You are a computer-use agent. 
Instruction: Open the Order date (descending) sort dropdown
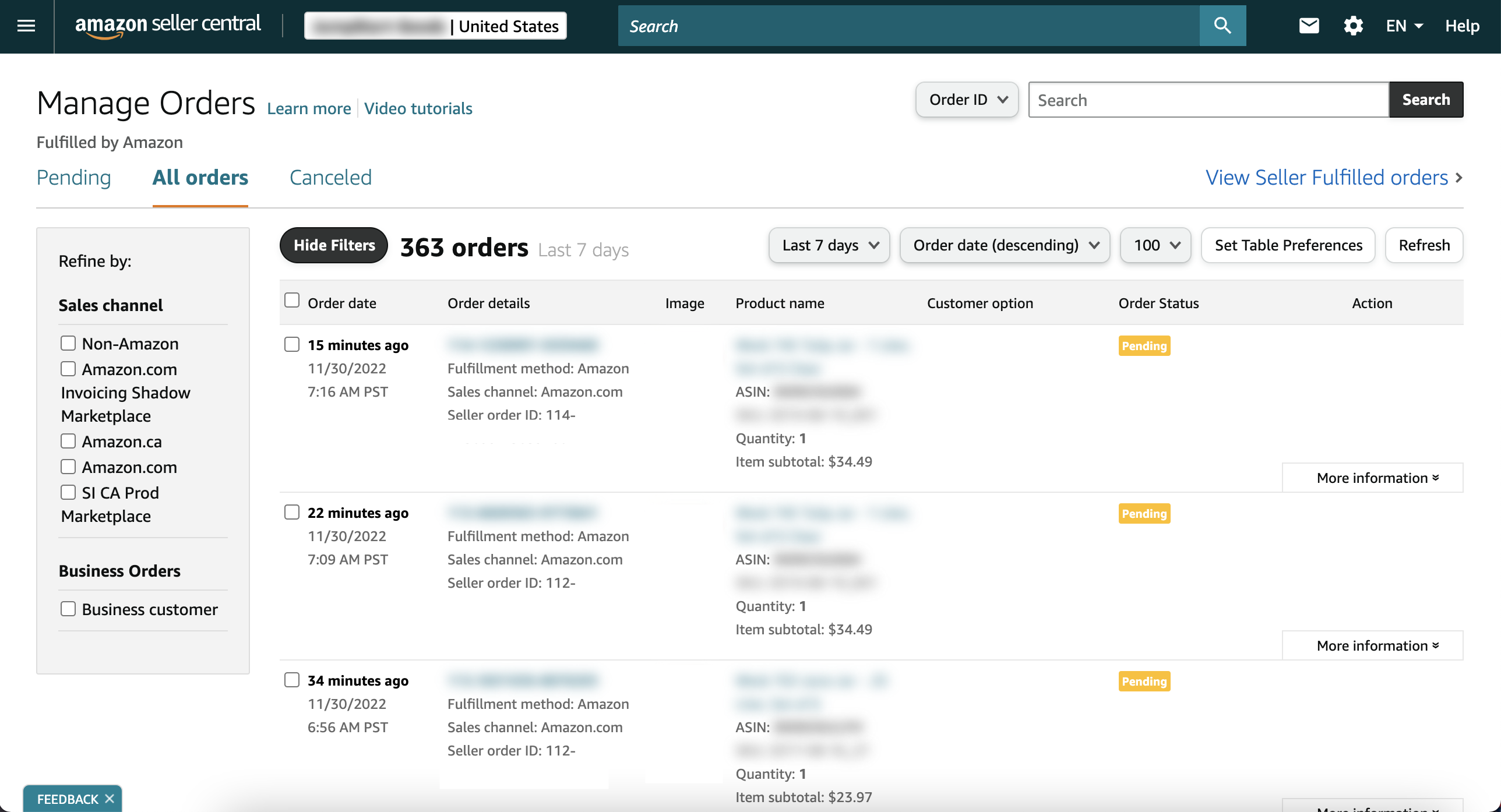tap(1005, 245)
